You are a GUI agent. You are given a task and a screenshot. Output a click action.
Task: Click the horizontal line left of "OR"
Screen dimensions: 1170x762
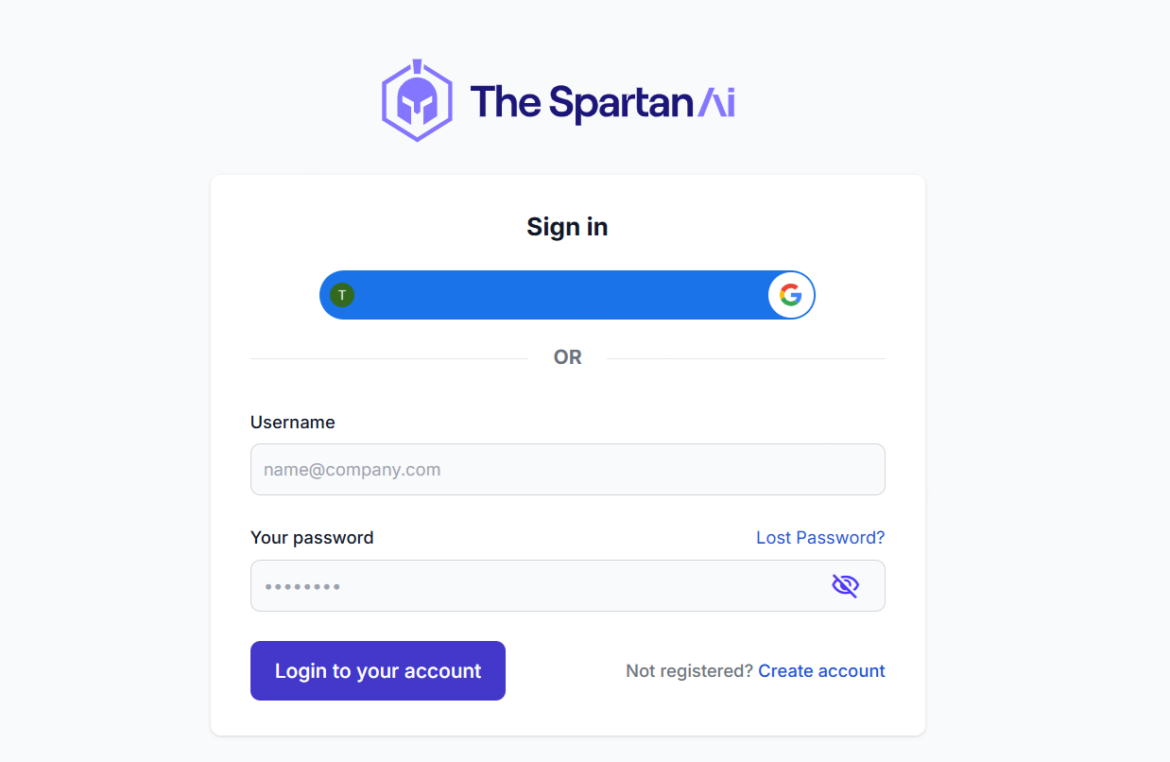(x=388, y=358)
